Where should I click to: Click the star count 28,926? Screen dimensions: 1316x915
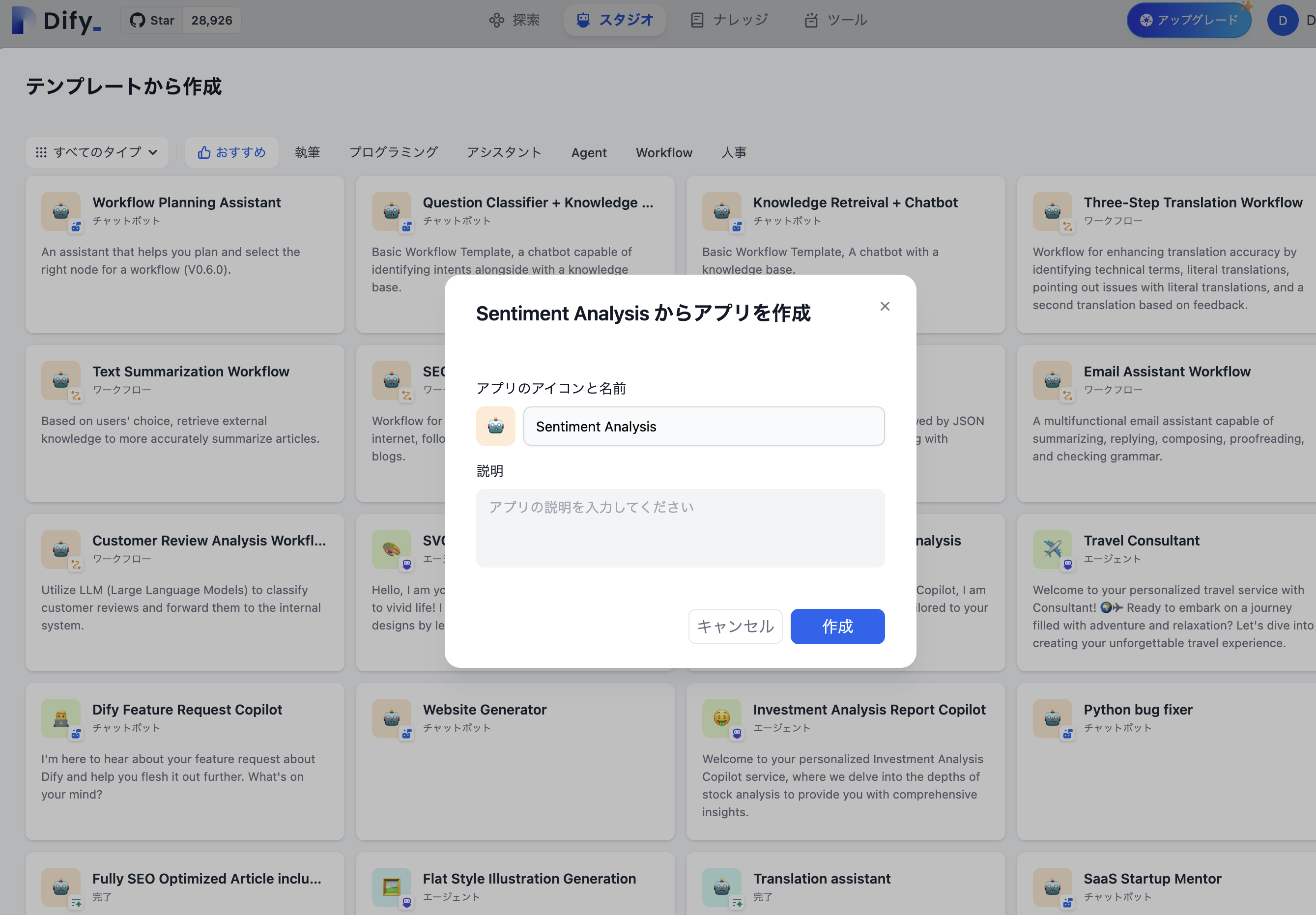tap(212, 21)
